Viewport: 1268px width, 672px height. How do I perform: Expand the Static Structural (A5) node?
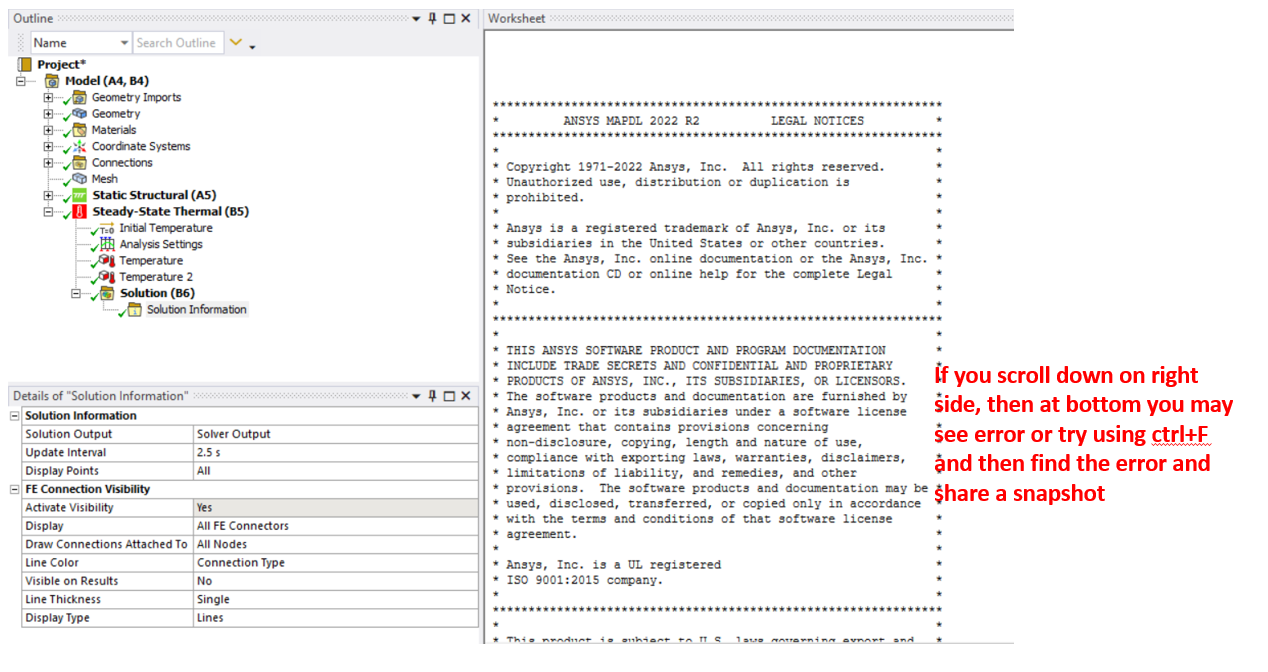point(48,195)
